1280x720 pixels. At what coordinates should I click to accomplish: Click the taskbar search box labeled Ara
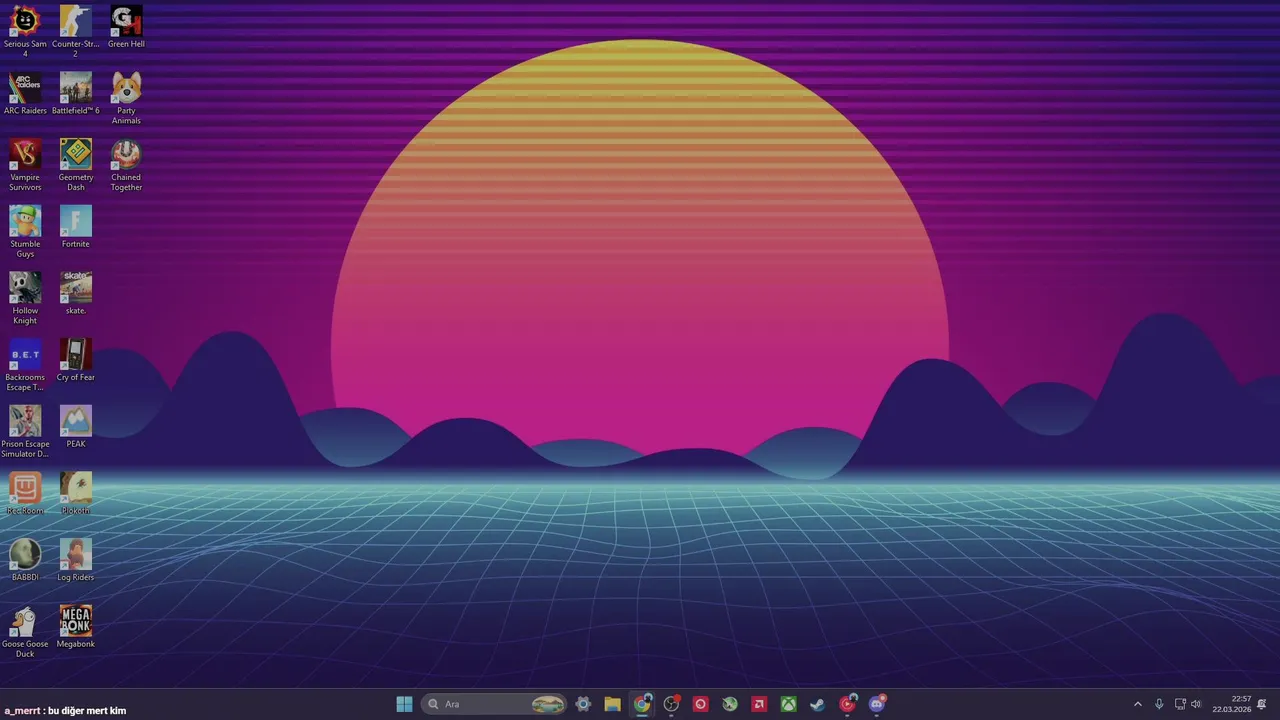click(495, 704)
